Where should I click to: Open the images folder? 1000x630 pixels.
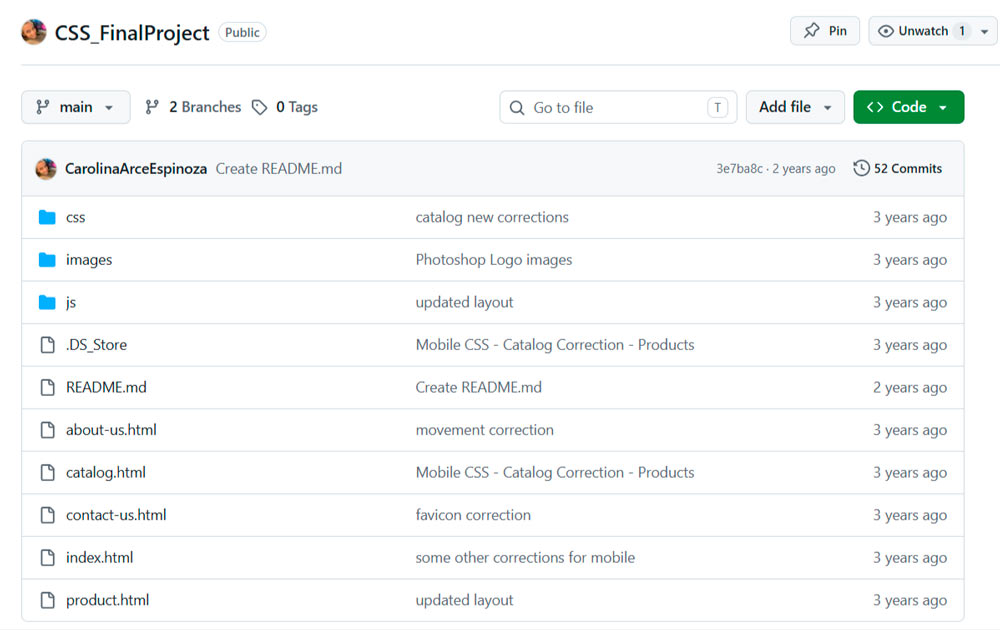click(x=89, y=260)
